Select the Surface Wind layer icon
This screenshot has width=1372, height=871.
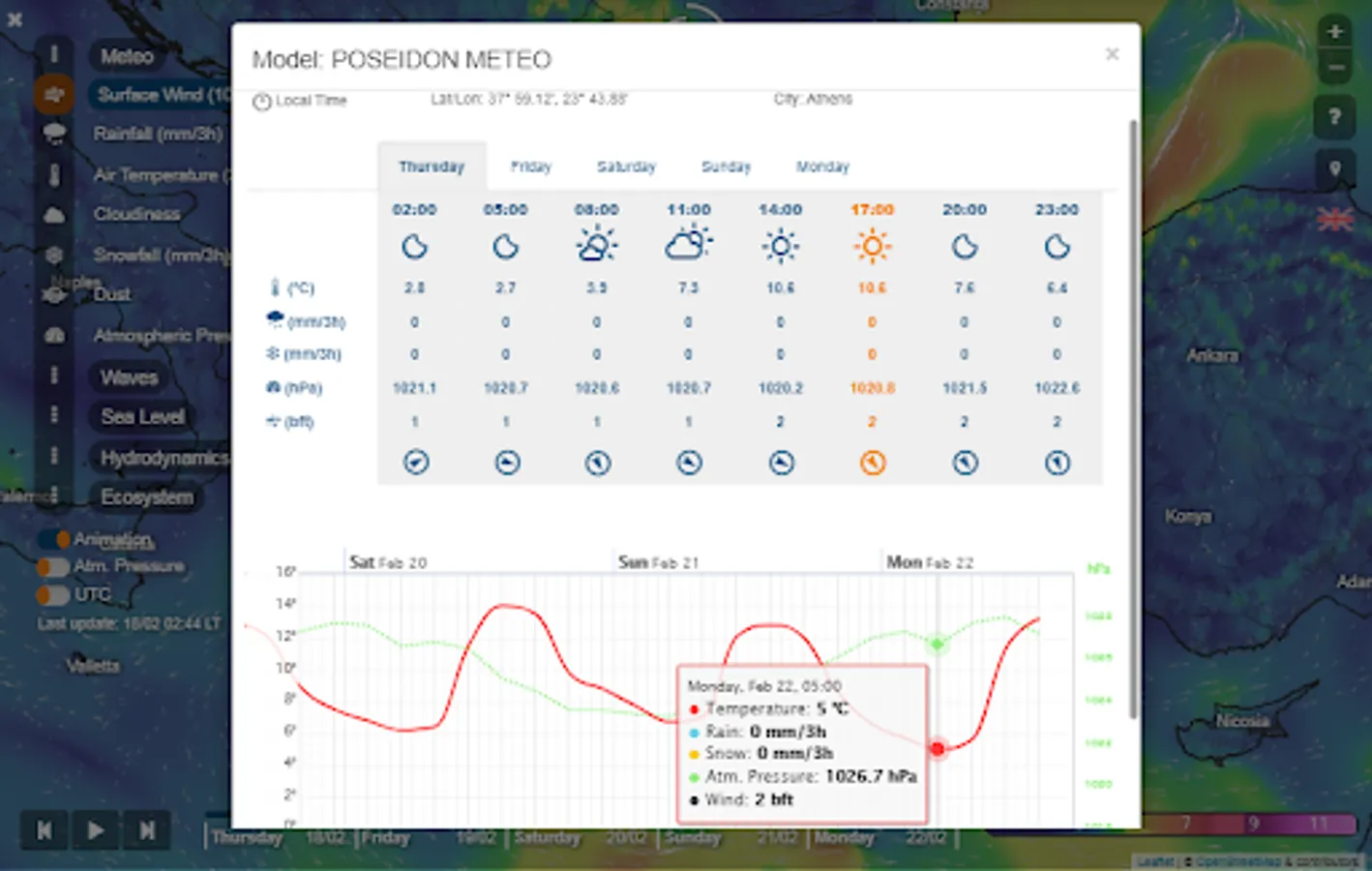[54, 94]
